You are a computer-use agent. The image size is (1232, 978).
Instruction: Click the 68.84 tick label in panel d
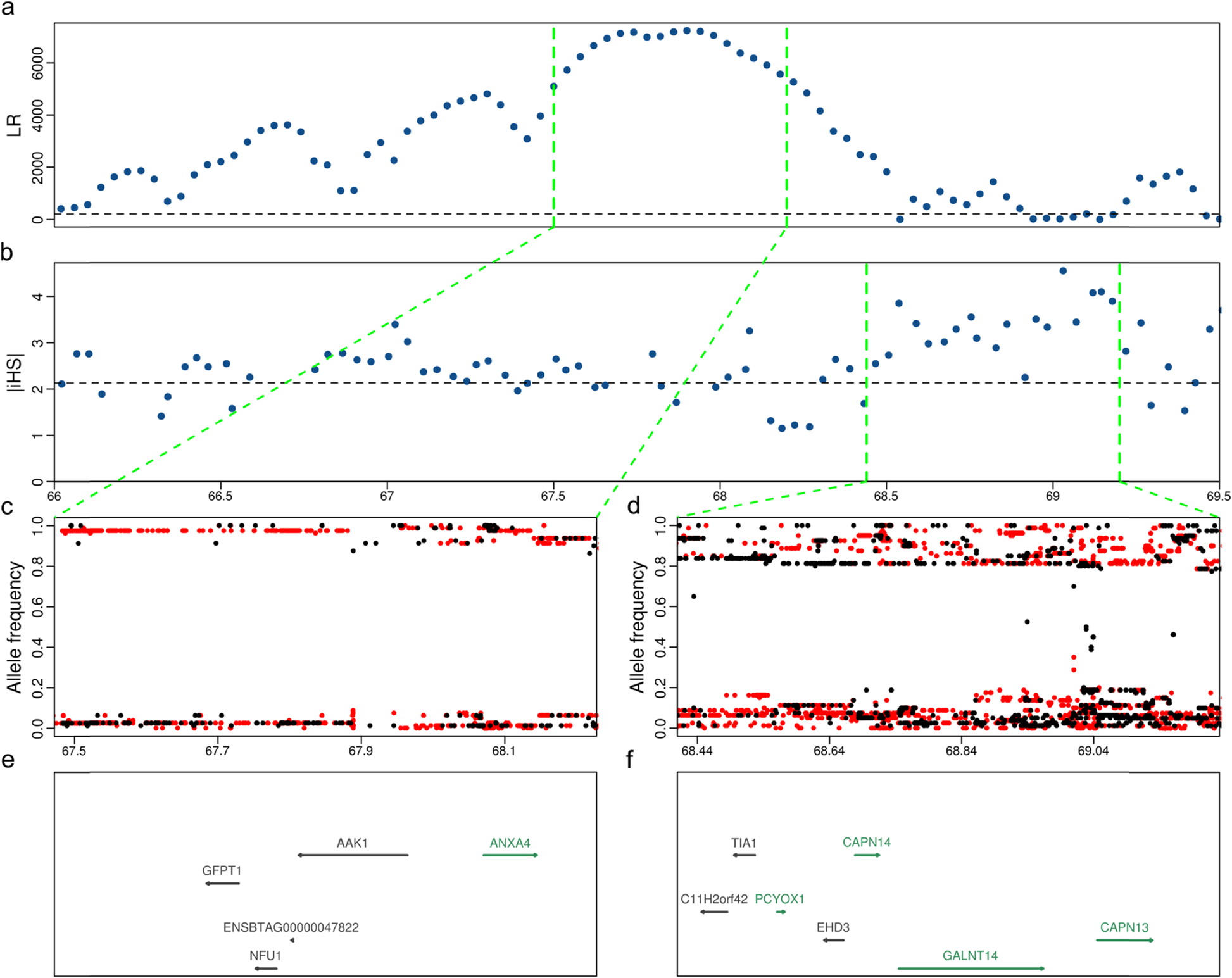[961, 751]
